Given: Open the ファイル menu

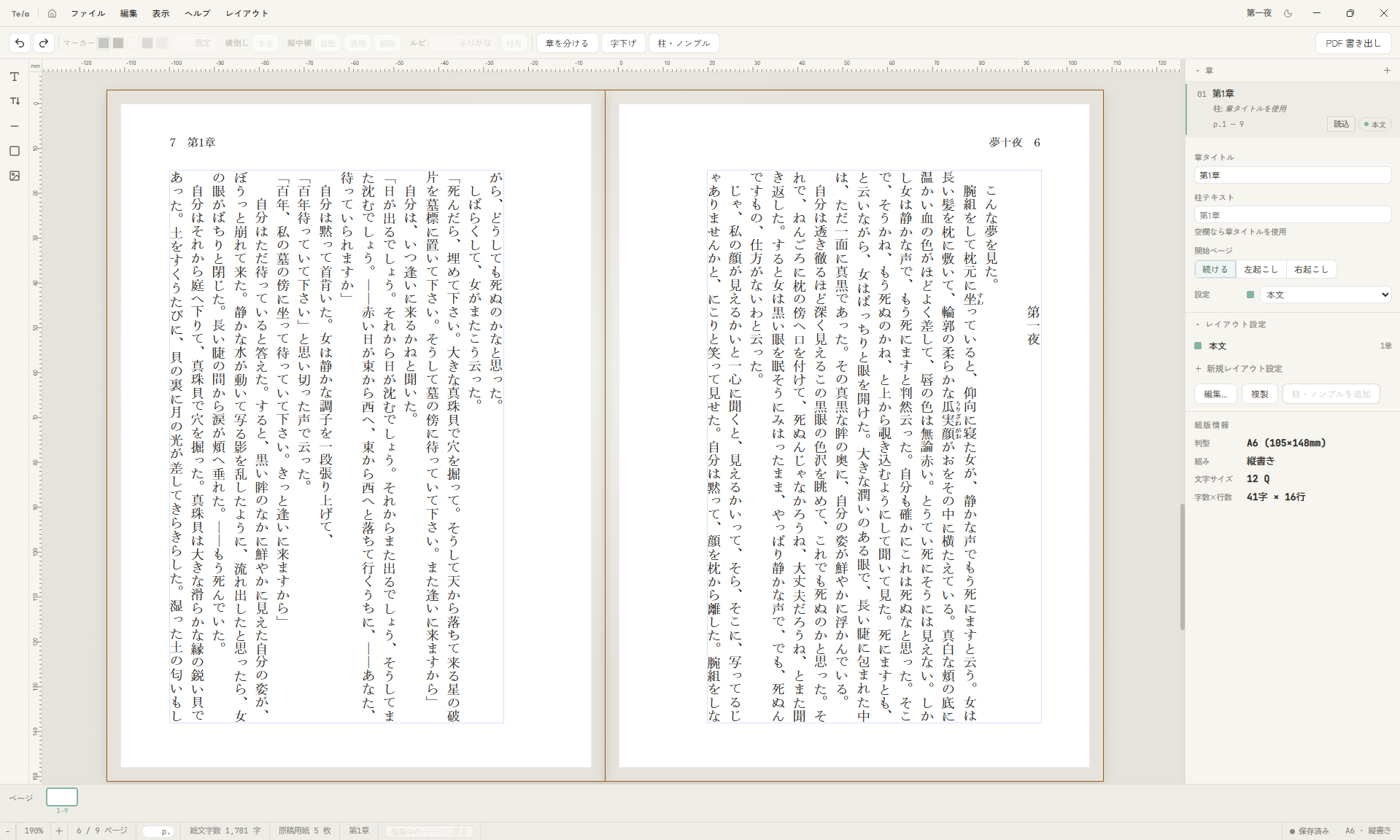Looking at the screenshot, I should (x=88, y=13).
